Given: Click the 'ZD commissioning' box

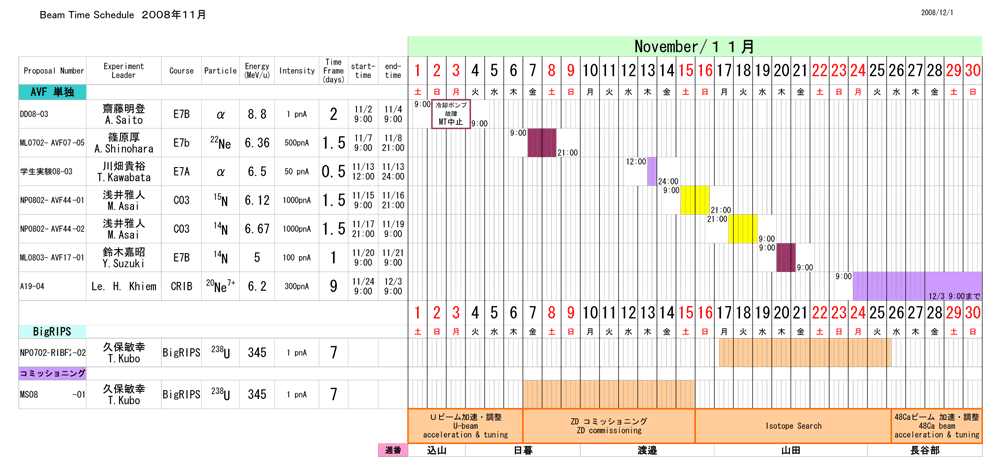Looking at the screenshot, I should (x=608, y=425).
